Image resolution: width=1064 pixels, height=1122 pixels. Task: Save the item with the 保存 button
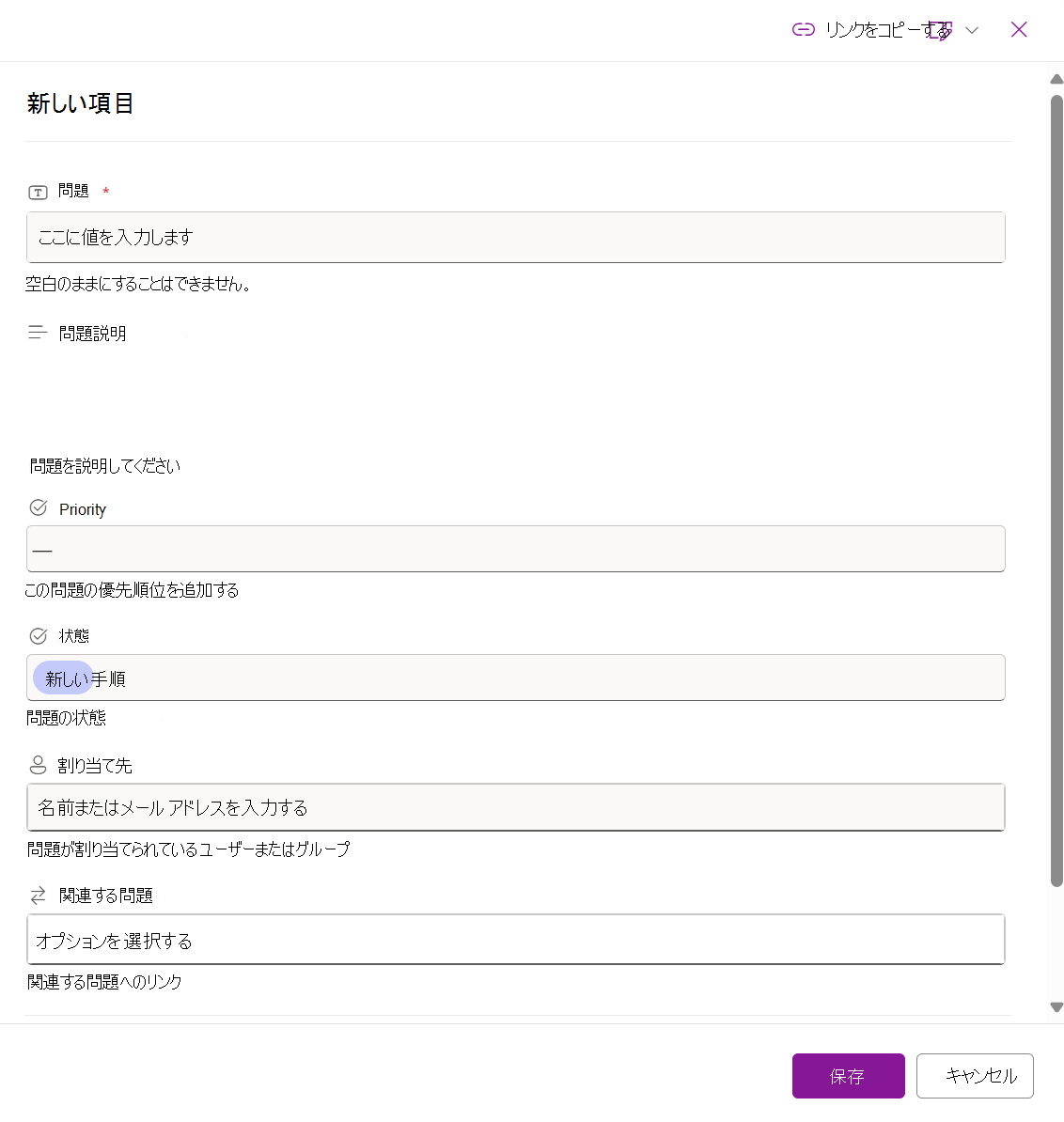point(848,1076)
